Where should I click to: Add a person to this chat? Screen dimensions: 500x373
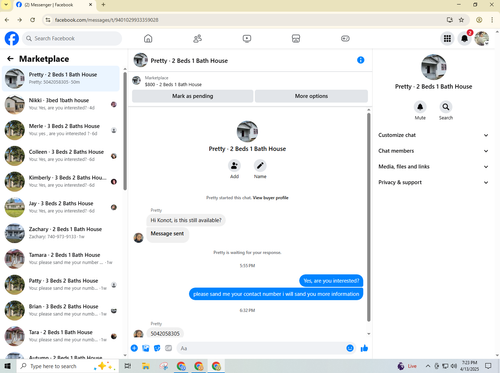tap(234, 166)
